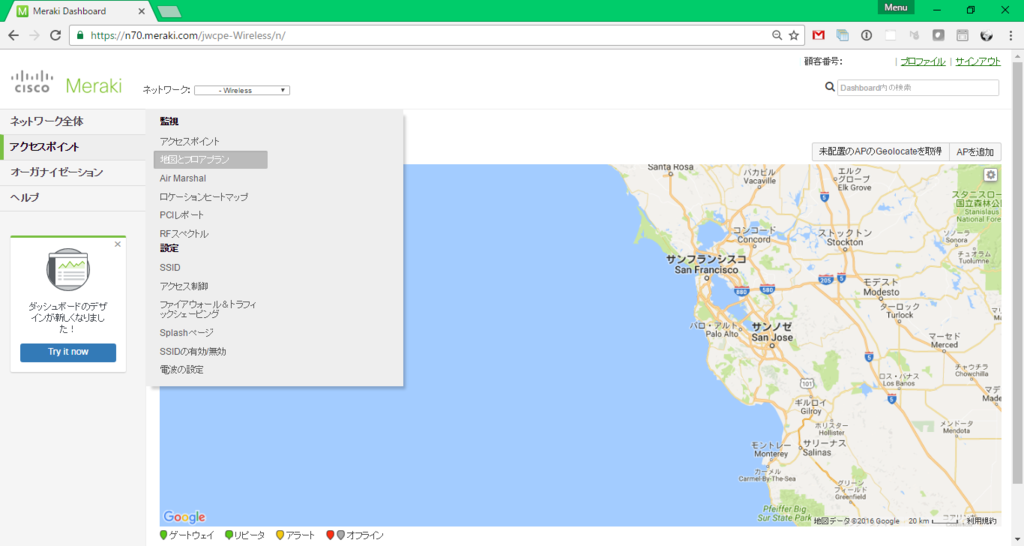Image resolution: width=1024 pixels, height=546 pixels.
Task: Open PCIレポート menu entry
Action: [182, 215]
